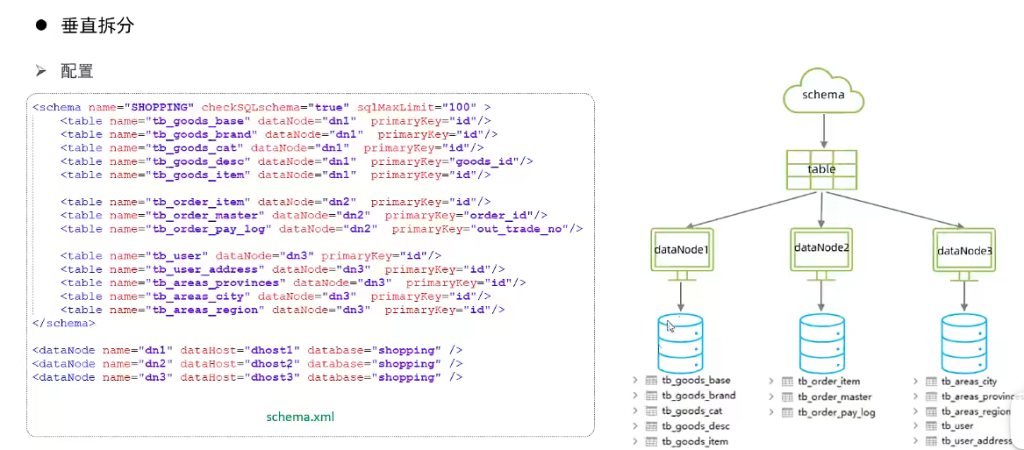The image size is (1024, 450).
Task: Expand the tb_goods_item tree node arrow
Action: click(636, 441)
